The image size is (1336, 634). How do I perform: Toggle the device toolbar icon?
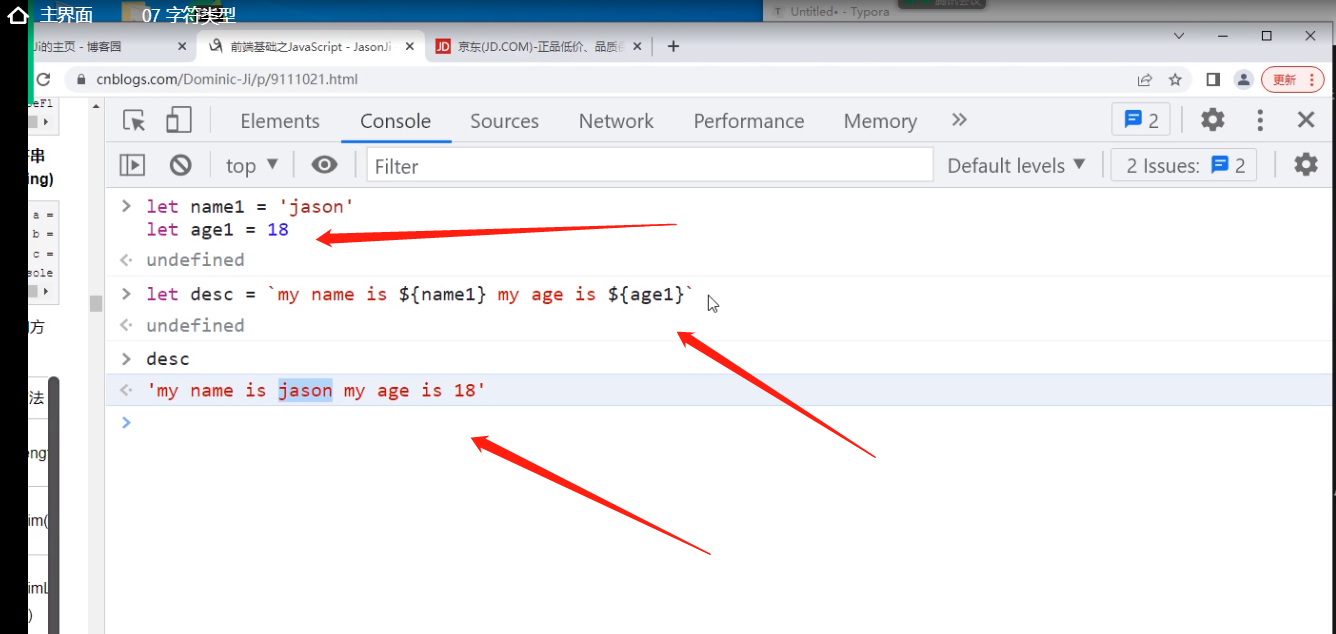pyautogui.click(x=178, y=121)
